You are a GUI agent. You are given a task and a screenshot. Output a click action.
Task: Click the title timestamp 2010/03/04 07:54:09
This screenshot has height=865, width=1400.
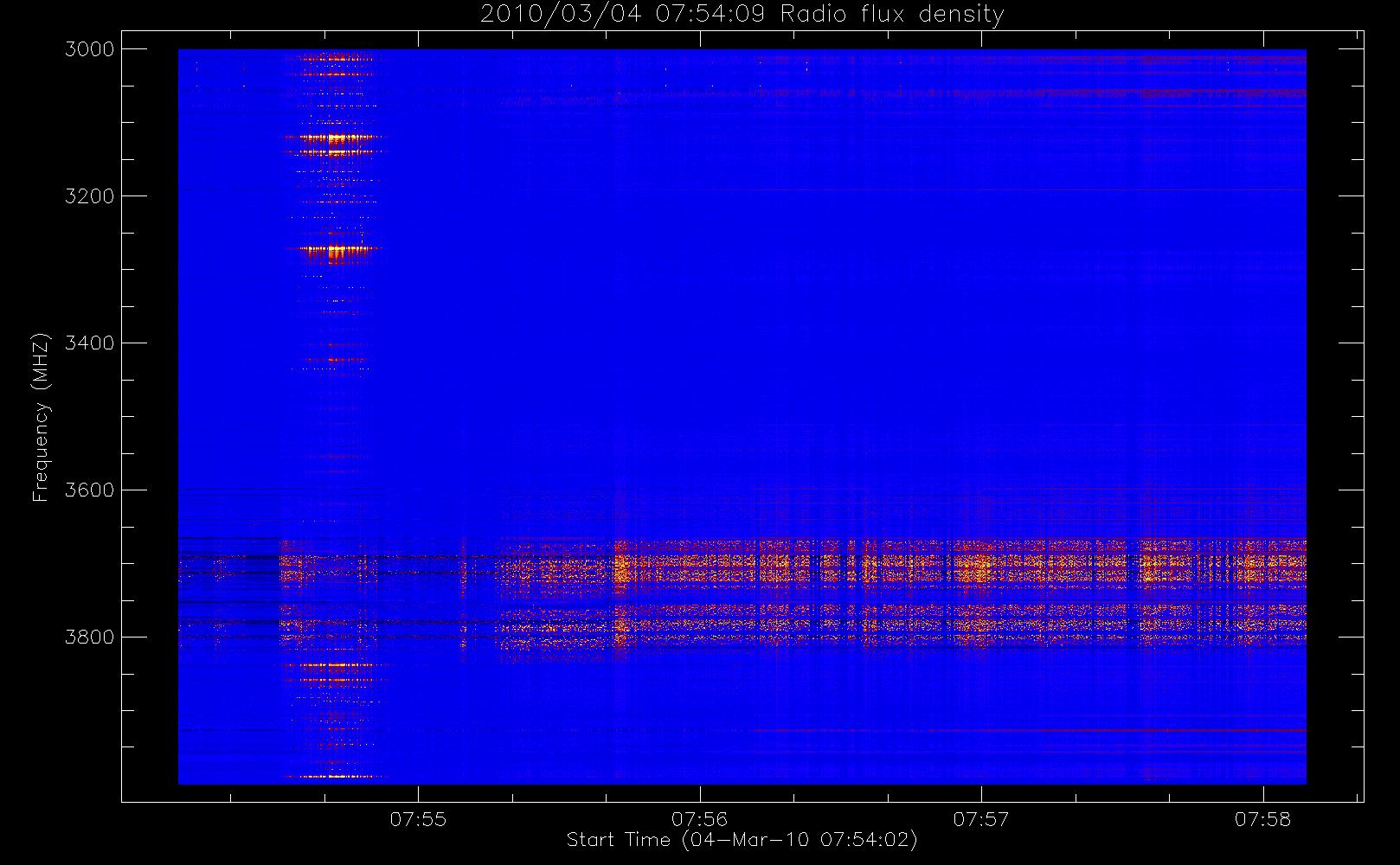click(623, 15)
